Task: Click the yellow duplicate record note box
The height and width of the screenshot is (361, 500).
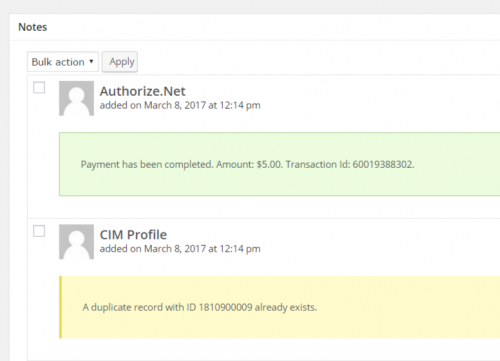Action: pyautogui.click(x=279, y=307)
